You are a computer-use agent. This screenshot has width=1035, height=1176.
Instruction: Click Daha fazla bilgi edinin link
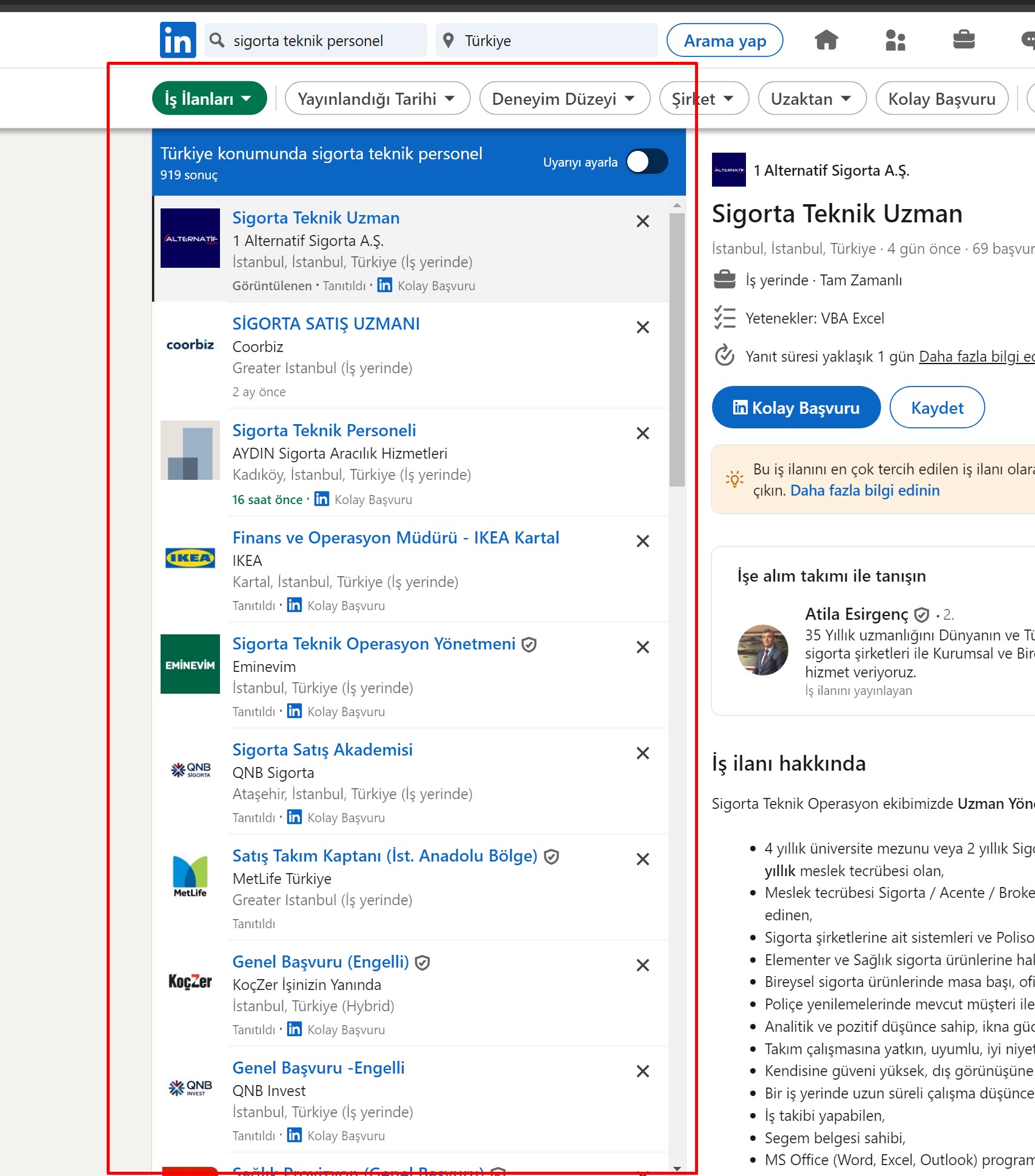pos(865,490)
